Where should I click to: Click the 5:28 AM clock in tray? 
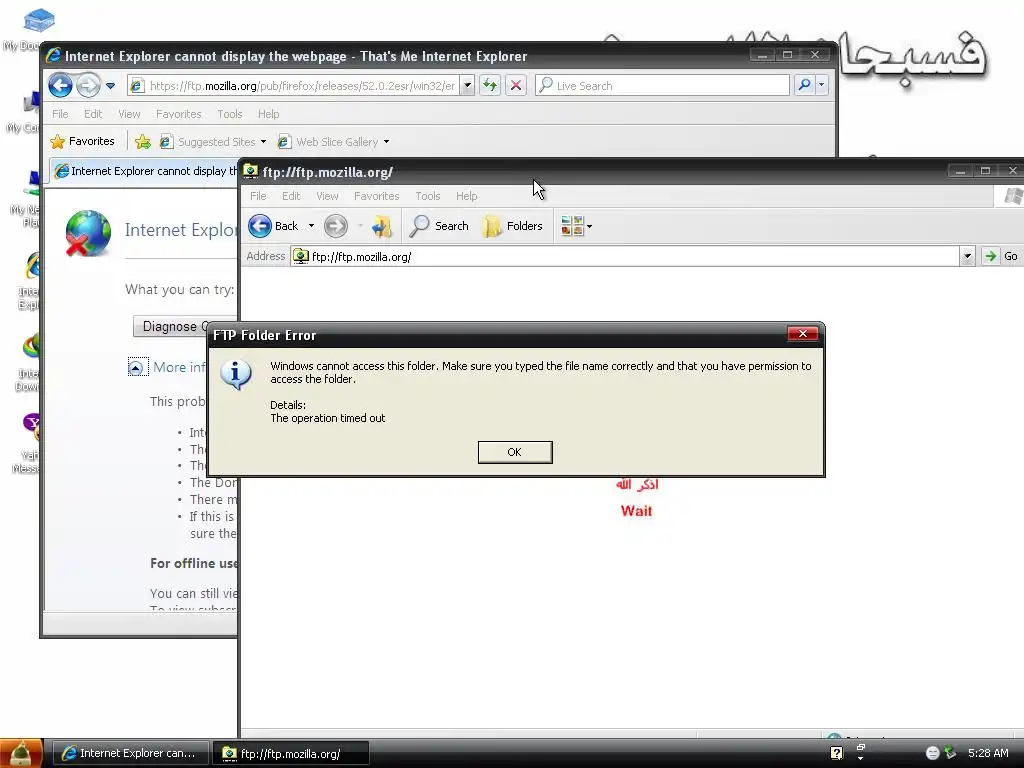point(988,753)
